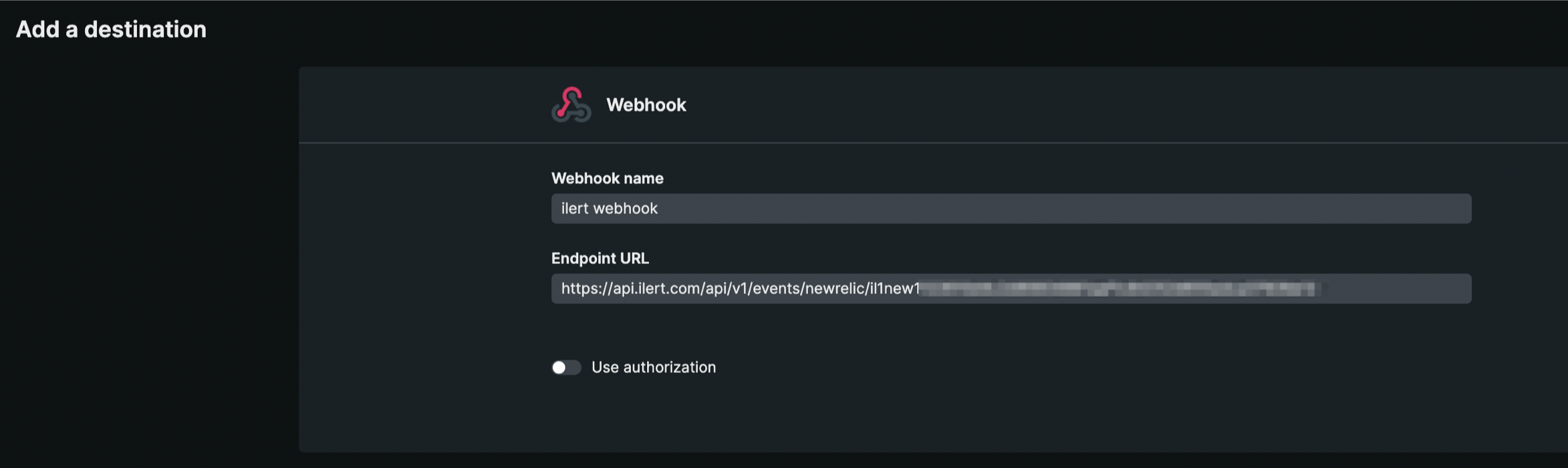Click the blurred portion of the endpoint URL

click(x=1116, y=289)
